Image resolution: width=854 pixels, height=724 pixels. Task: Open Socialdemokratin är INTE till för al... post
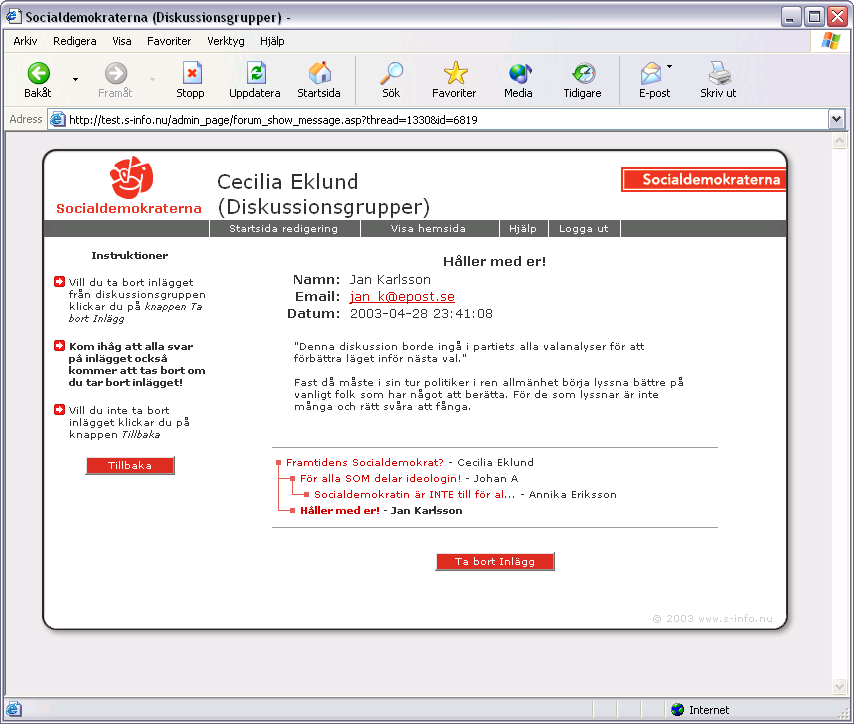click(414, 495)
